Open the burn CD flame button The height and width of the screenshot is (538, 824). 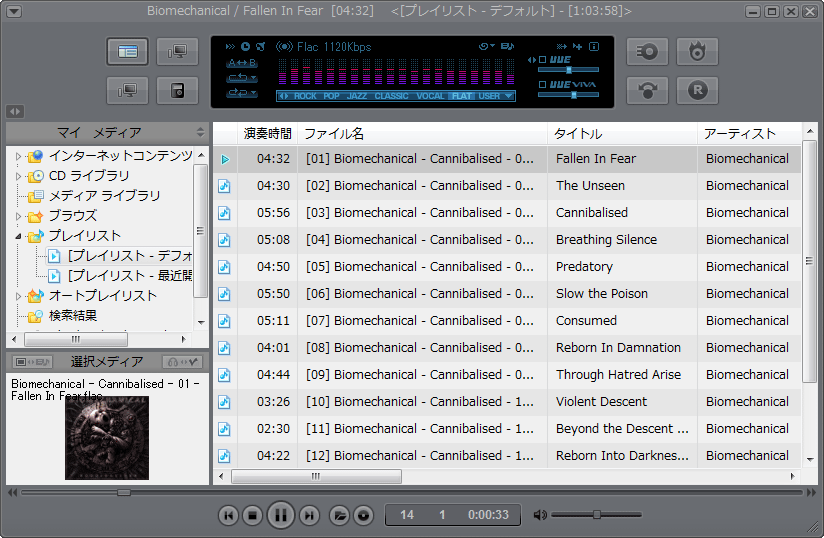tap(697, 51)
